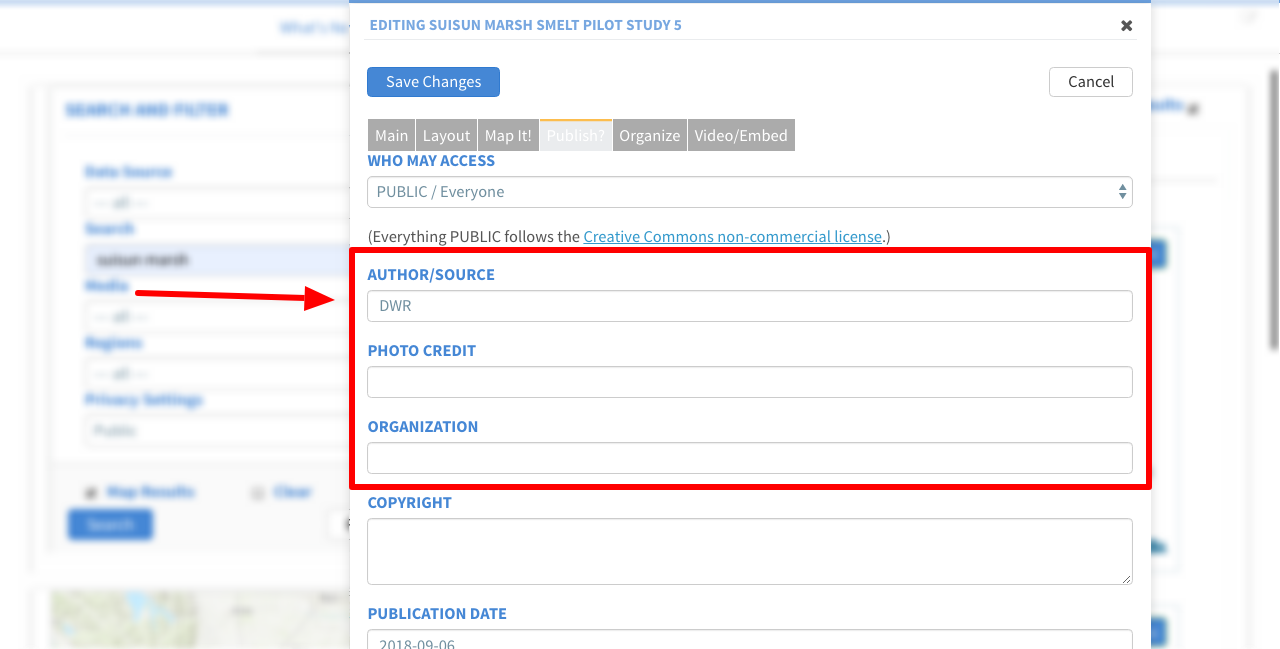Close the editing dialog with the X icon

tap(1126, 26)
